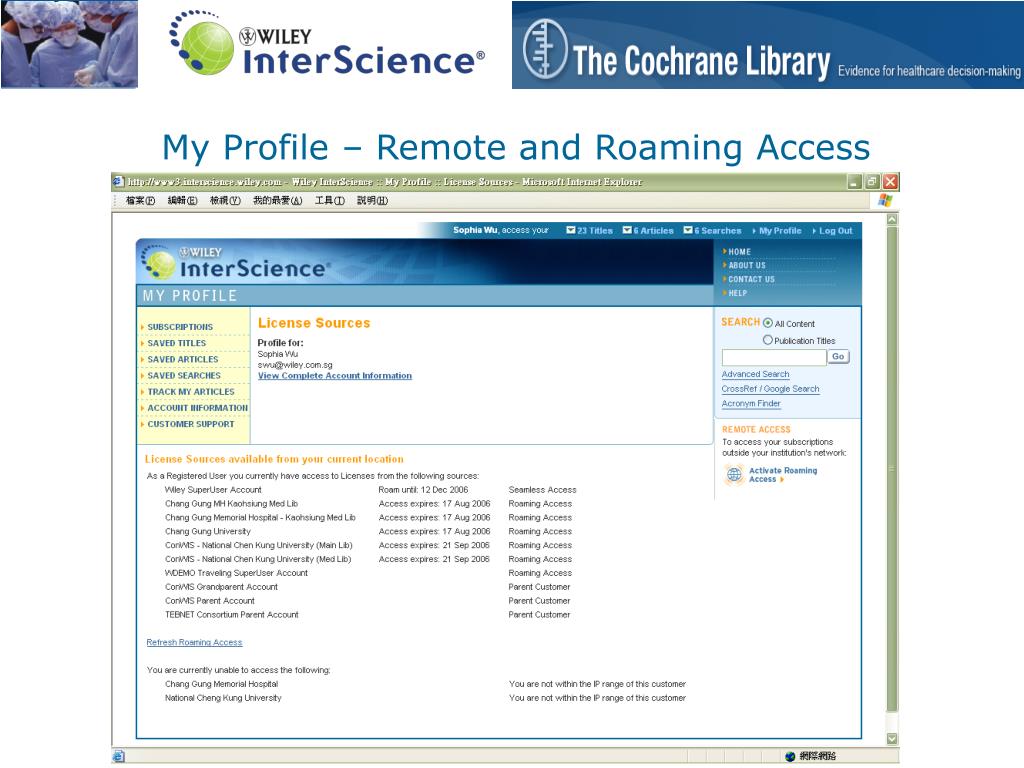Click the Refresh Roaming Access link
This screenshot has width=1024, height=768.
pos(194,643)
